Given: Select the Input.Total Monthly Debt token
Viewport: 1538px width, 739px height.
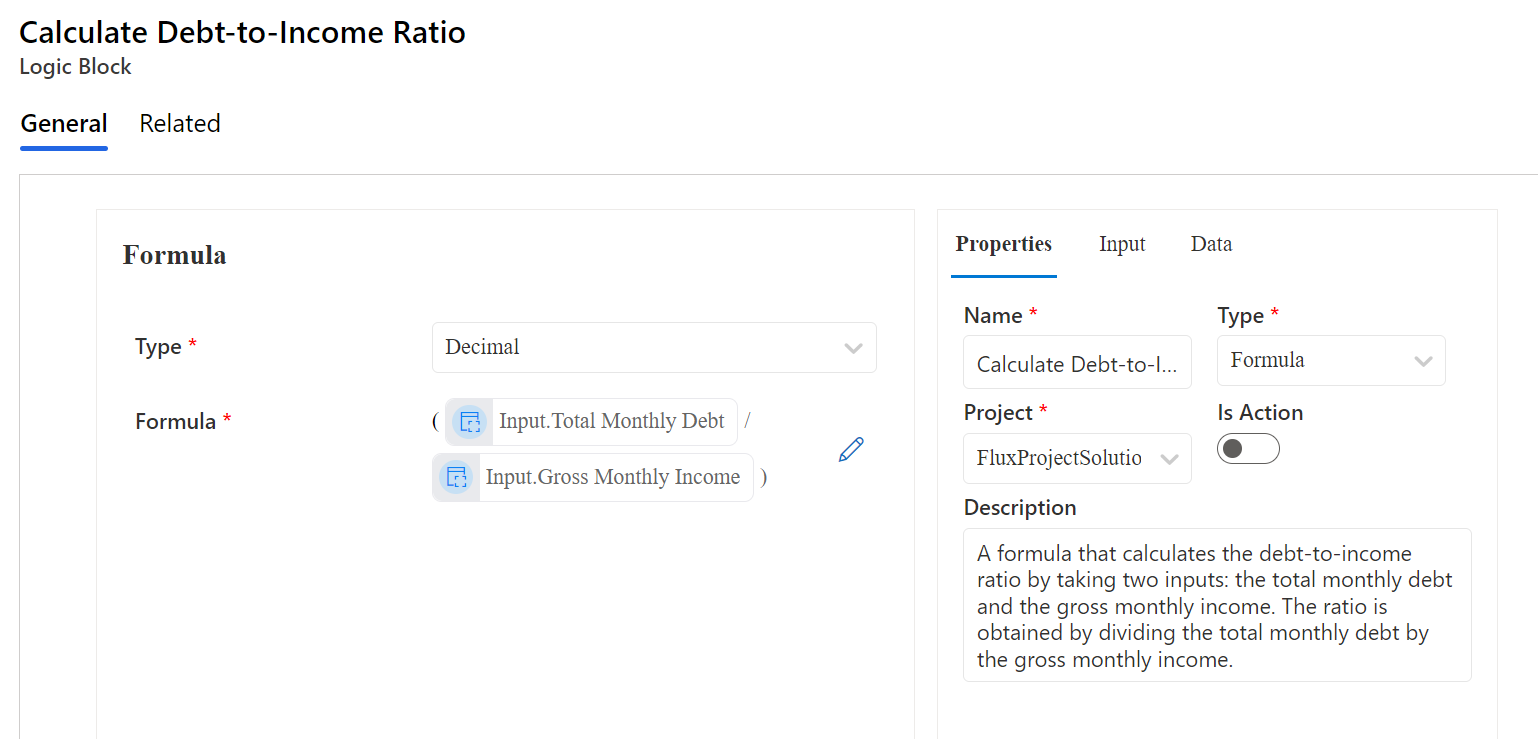Looking at the screenshot, I should (x=611, y=422).
